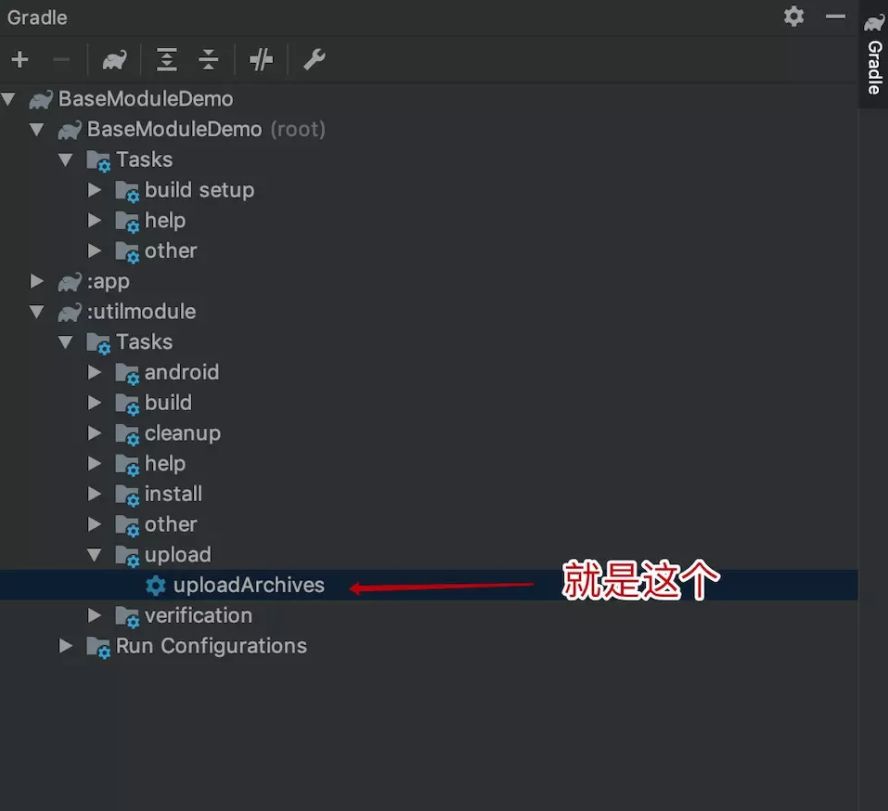Click the cleanup folder icon

pyautogui.click(x=127, y=435)
